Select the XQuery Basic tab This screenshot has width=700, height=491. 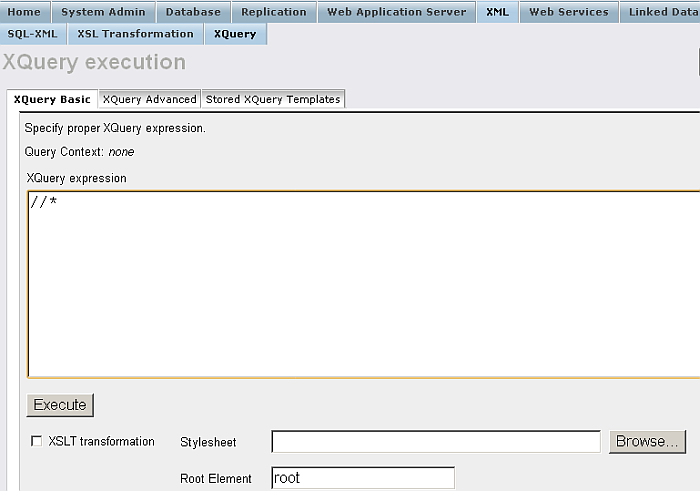click(52, 99)
